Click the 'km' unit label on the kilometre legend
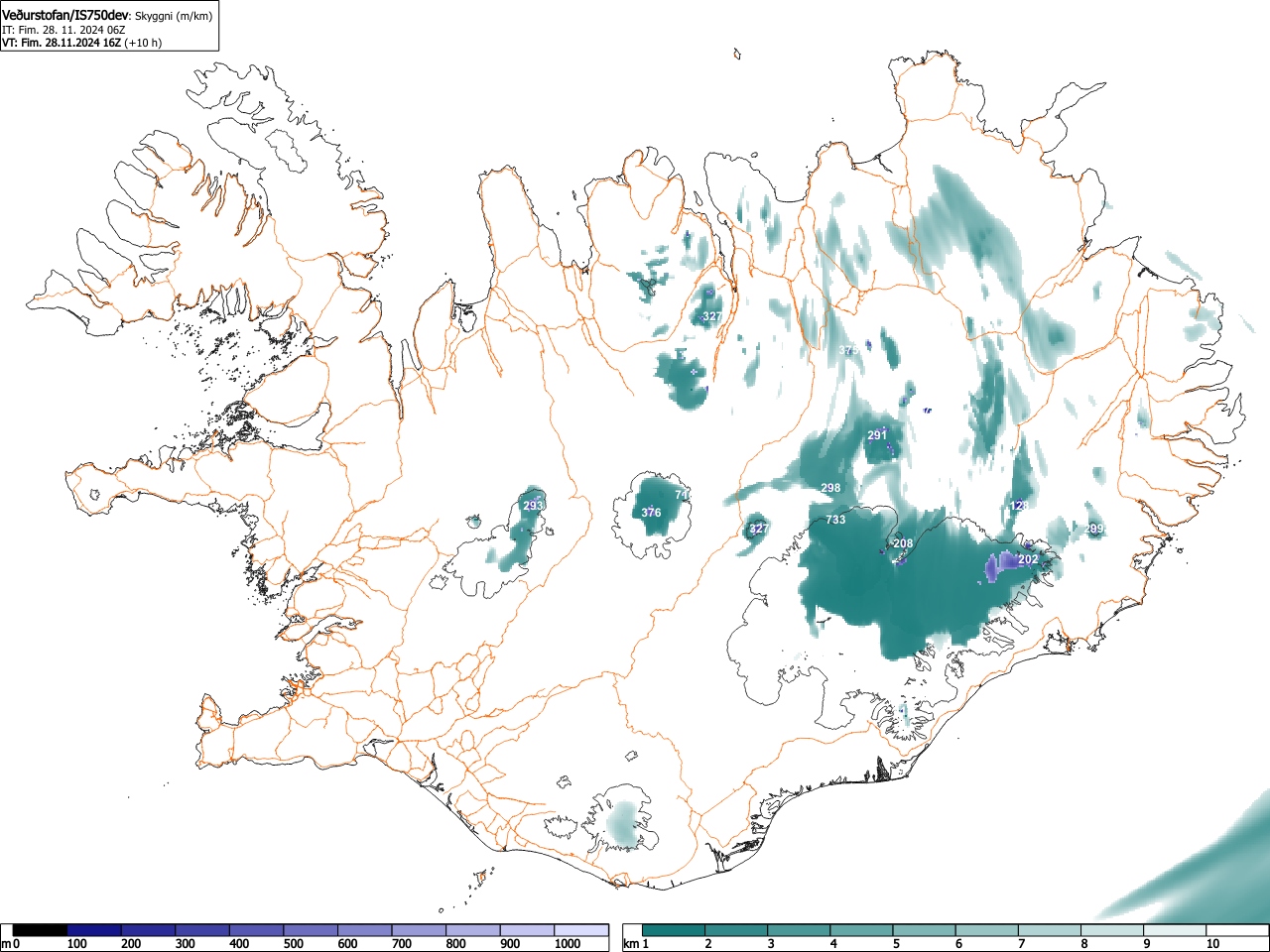 pyautogui.click(x=631, y=943)
